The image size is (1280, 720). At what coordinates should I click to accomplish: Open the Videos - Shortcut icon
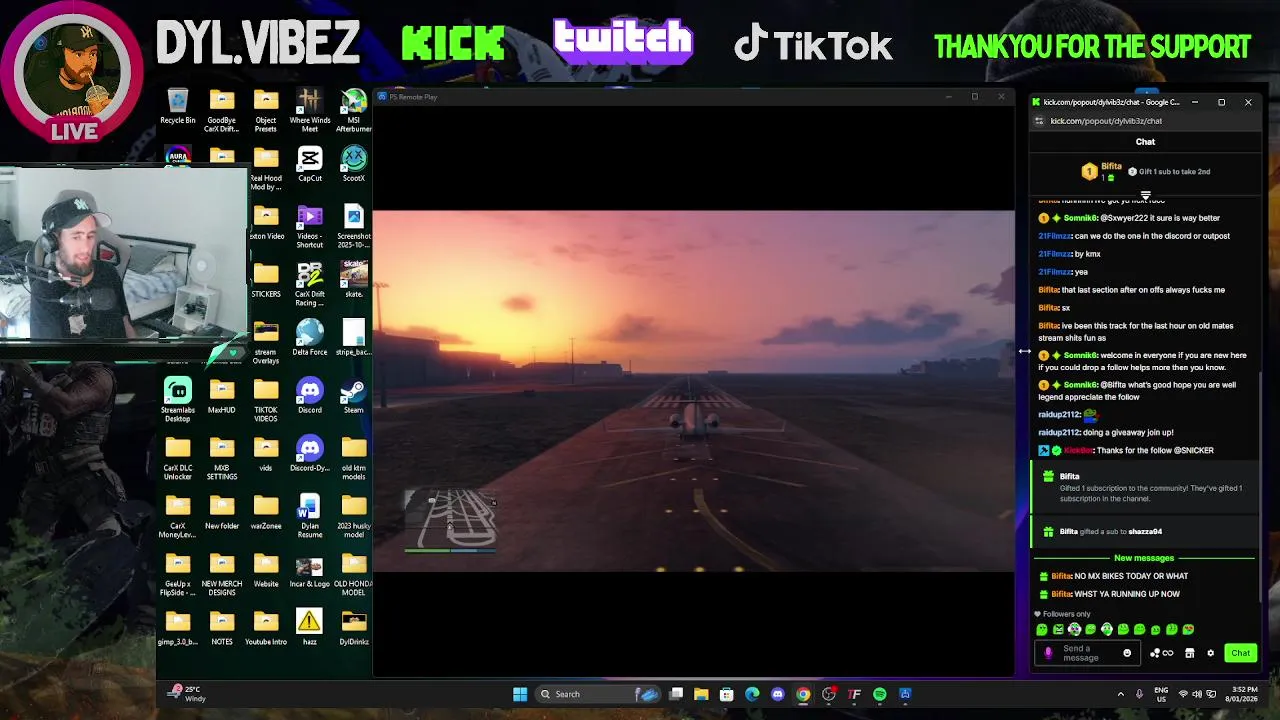pyautogui.click(x=310, y=227)
